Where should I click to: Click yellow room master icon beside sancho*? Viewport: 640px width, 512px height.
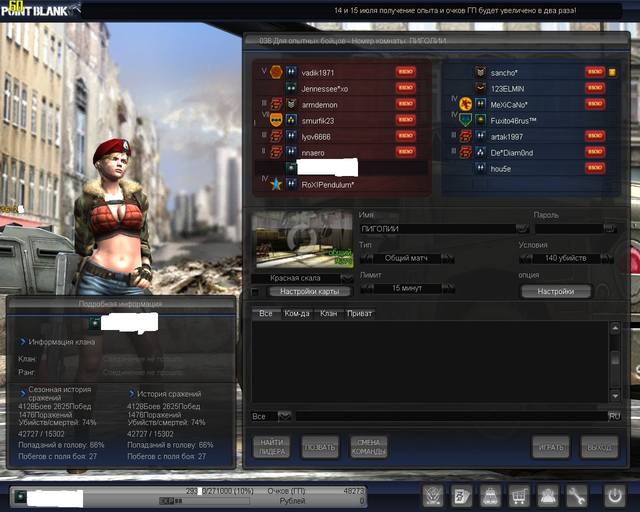click(612, 72)
